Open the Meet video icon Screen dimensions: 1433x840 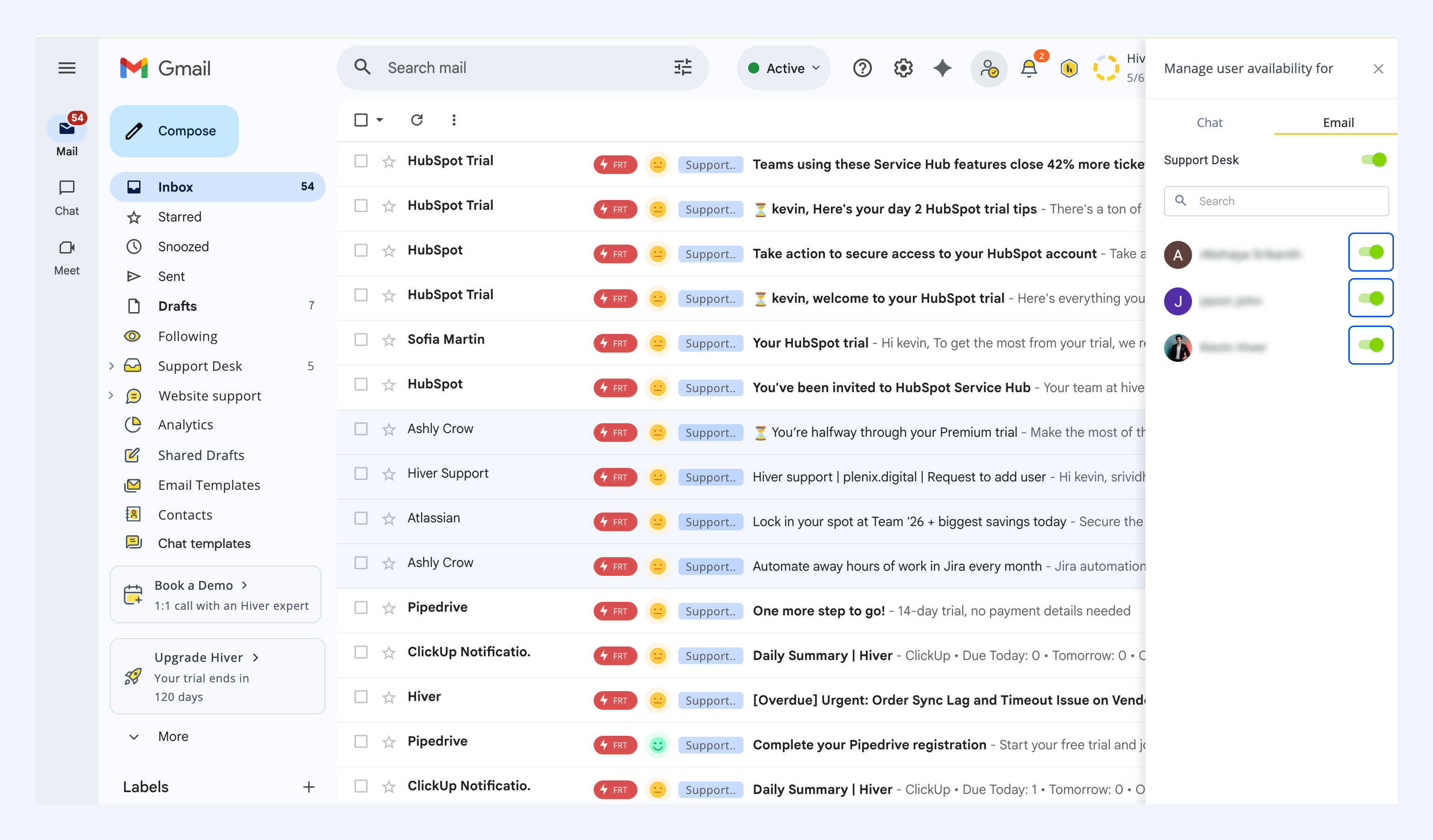pos(67,248)
